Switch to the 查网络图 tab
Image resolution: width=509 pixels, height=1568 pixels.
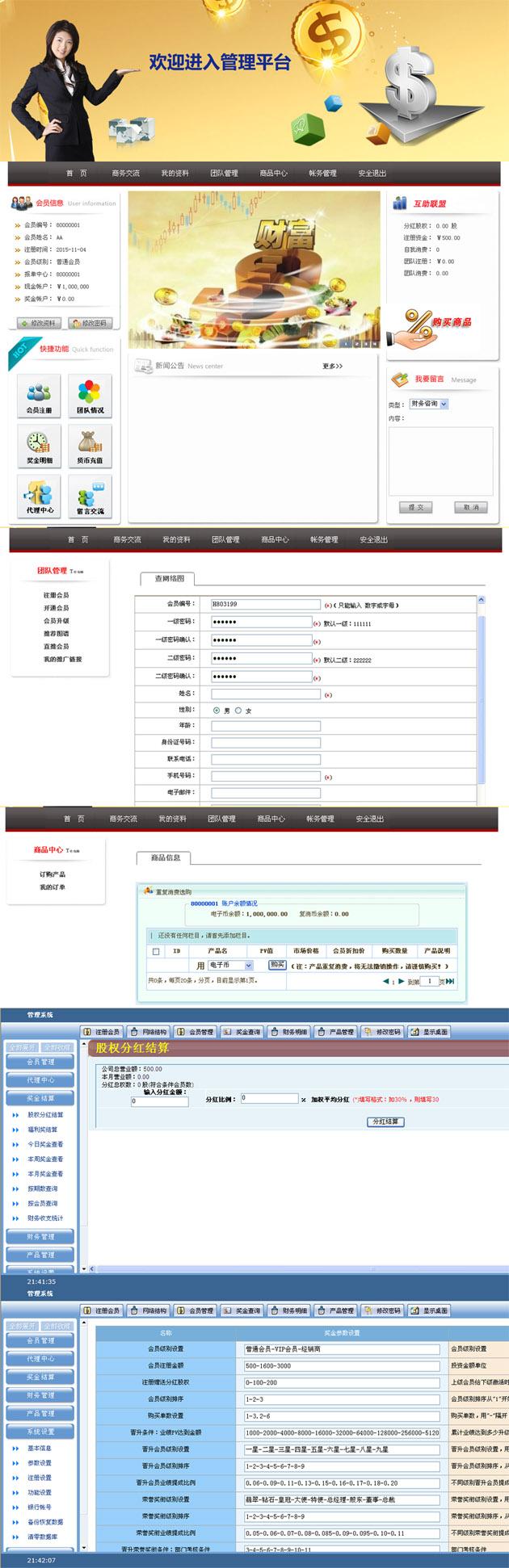click(170, 578)
